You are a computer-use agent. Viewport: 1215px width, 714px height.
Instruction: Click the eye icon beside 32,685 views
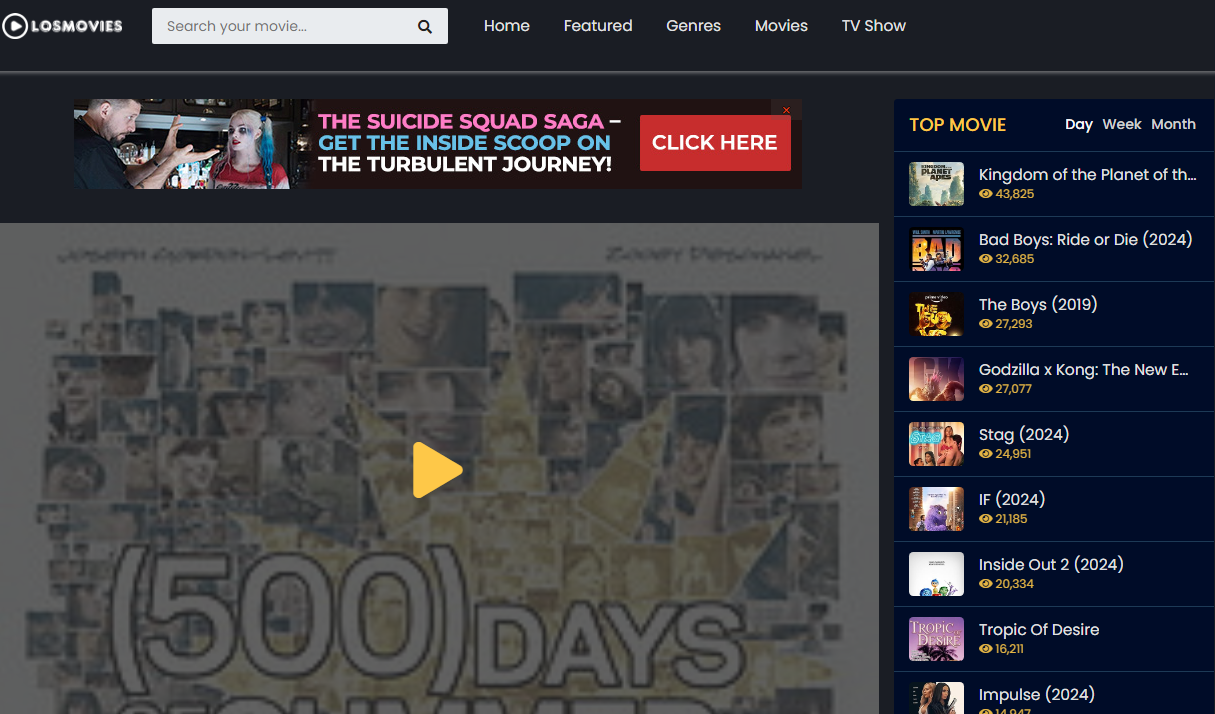(986, 259)
